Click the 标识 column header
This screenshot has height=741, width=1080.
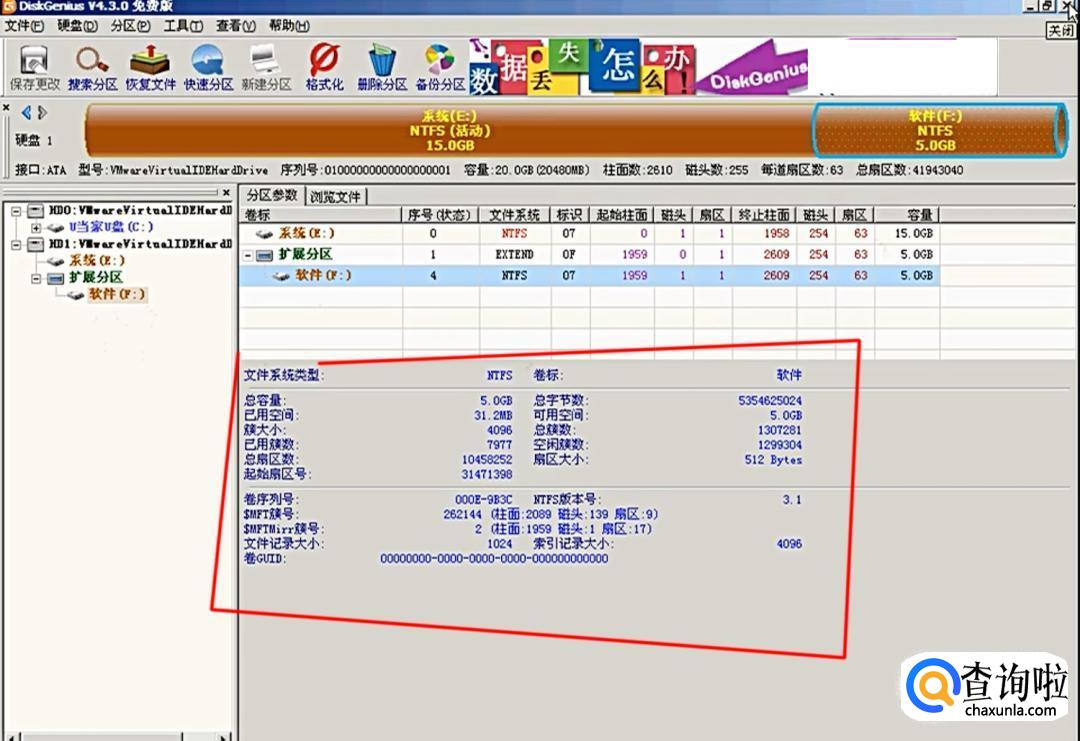click(570, 215)
